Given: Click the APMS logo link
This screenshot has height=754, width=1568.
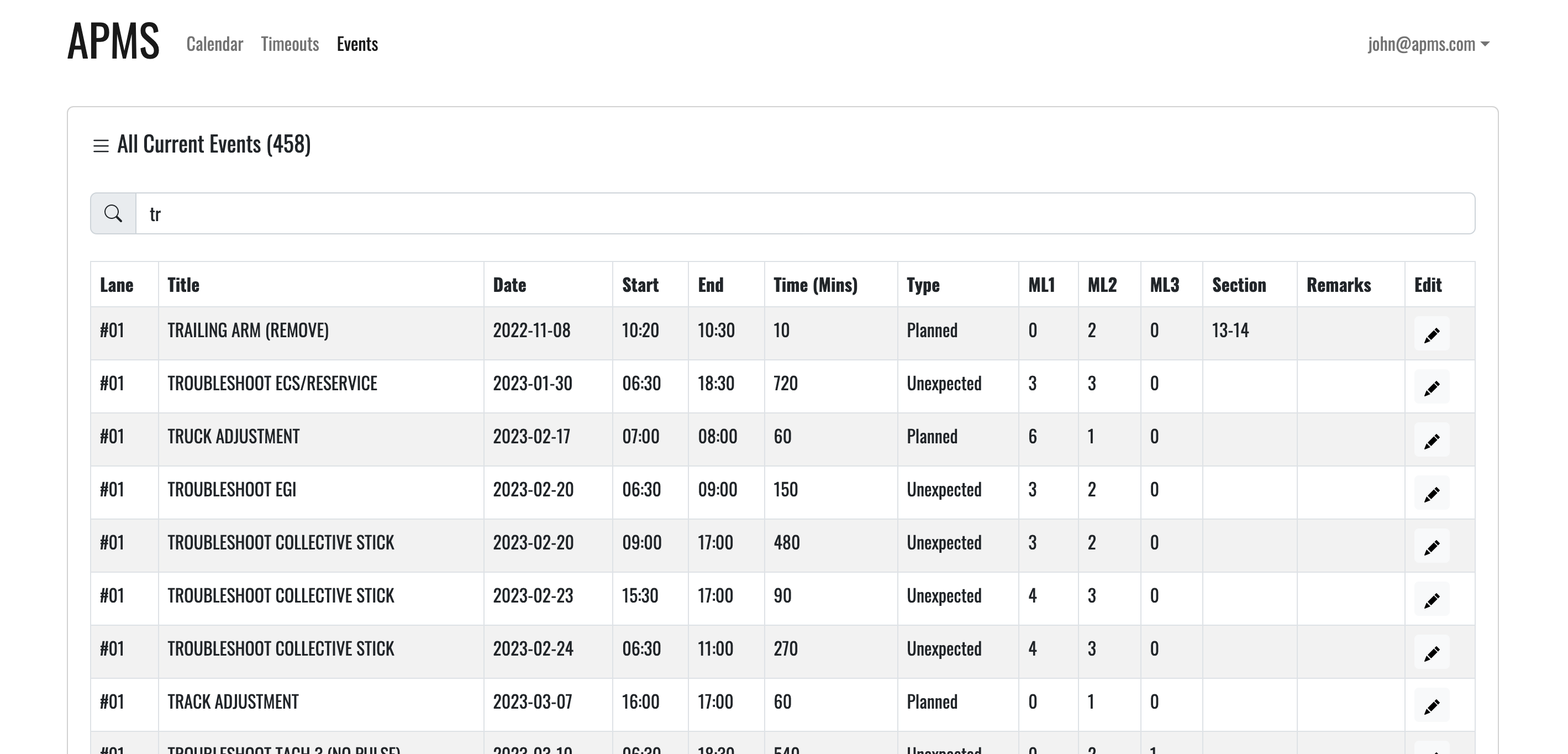Looking at the screenshot, I should [x=113, y=41].
